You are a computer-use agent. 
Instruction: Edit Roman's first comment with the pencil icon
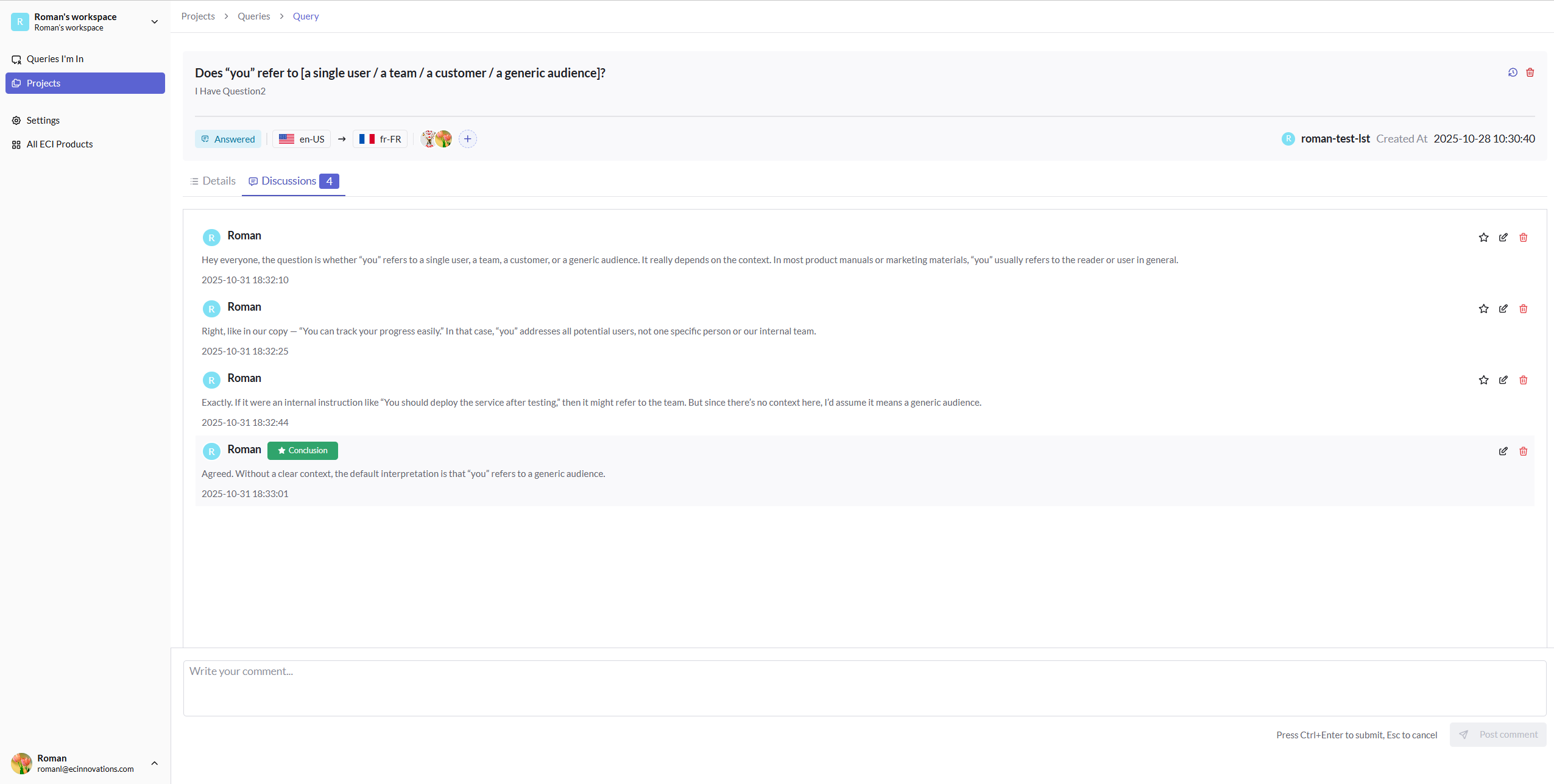pos(1503,237)
